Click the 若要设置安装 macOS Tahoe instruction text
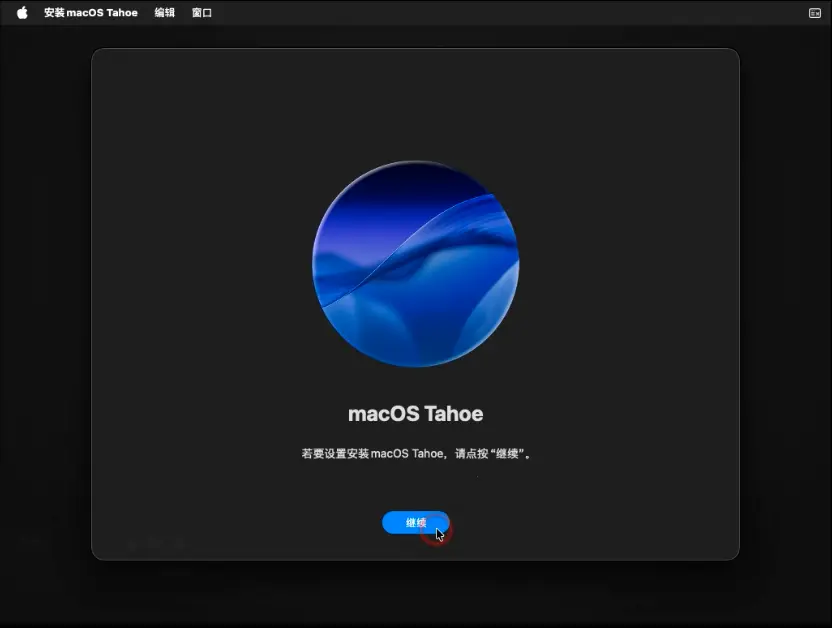Image resolution: width=832 pixels, height=628 pixels. (416, 453)
